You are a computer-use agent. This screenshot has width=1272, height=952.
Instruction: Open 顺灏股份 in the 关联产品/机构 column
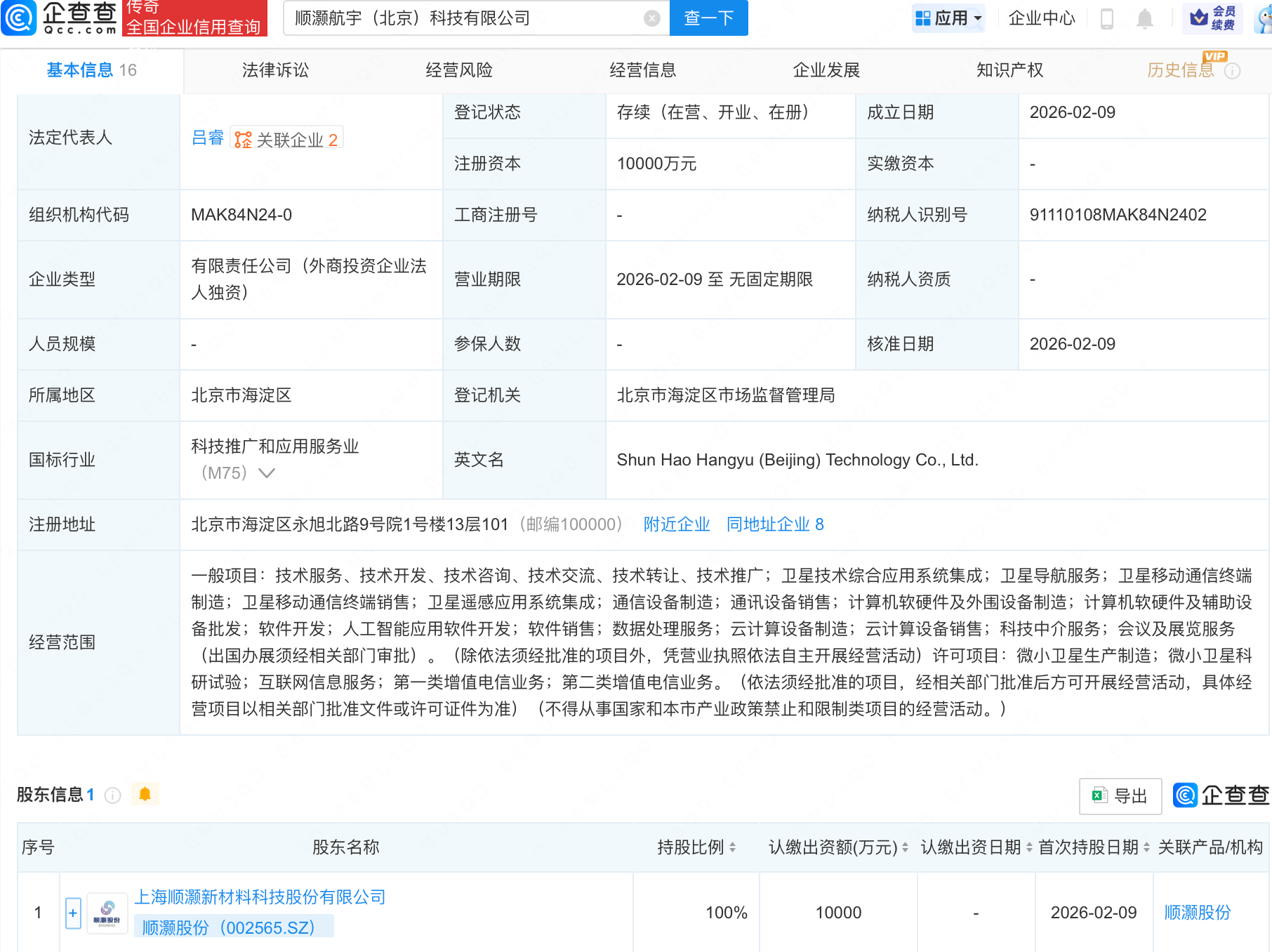click(x=1198, y=913)
